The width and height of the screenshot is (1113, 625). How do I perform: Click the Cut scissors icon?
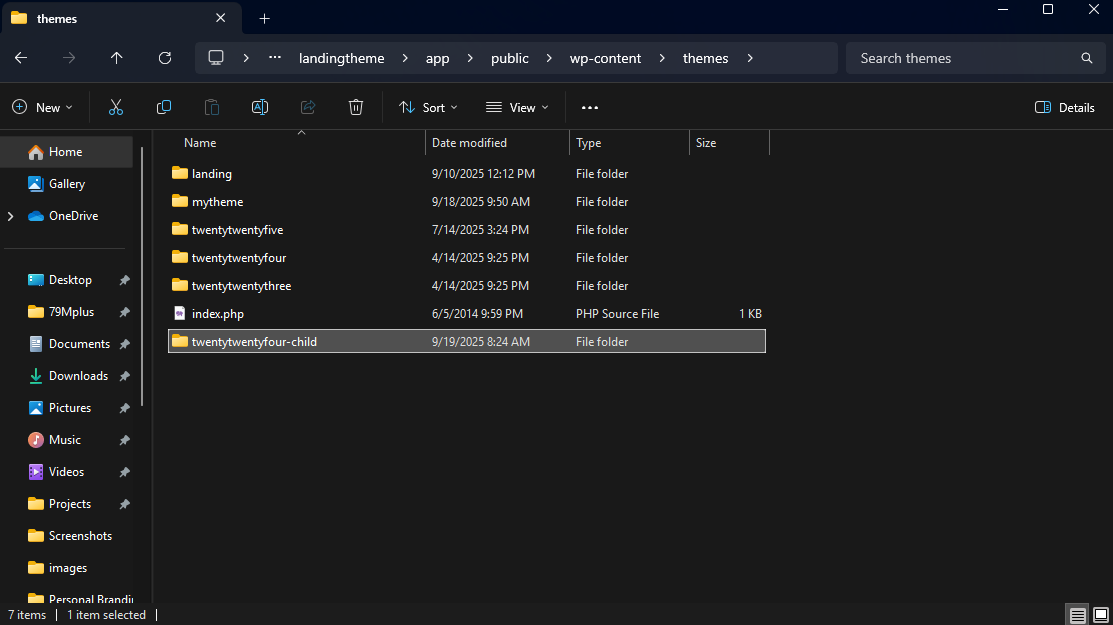[116, 107]
